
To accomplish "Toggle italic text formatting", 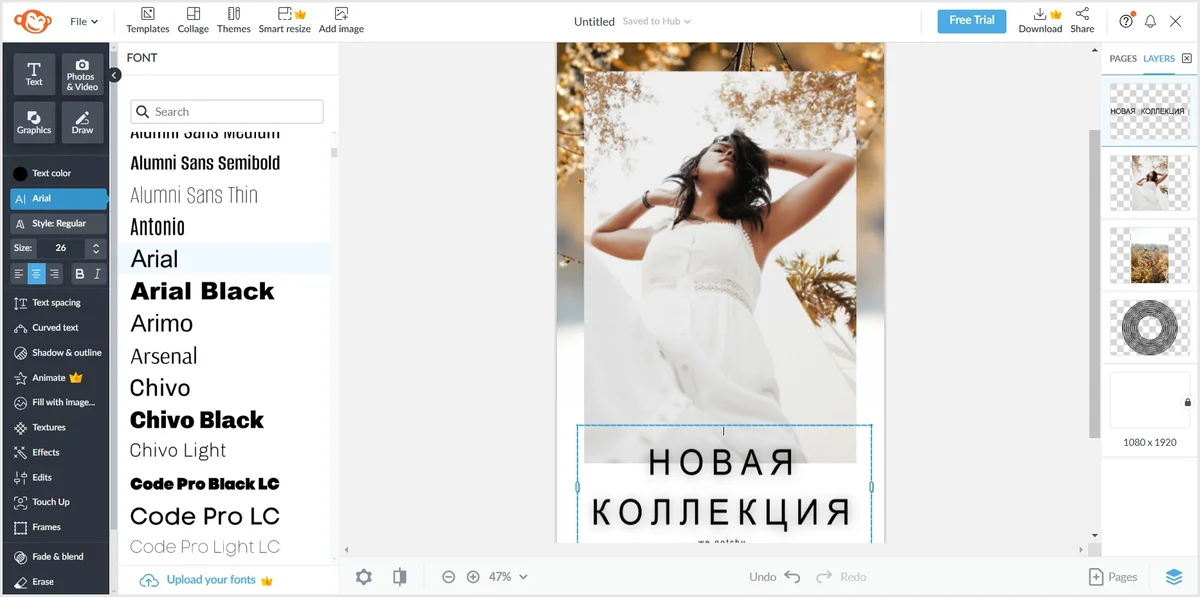I will tap(97, 274).
